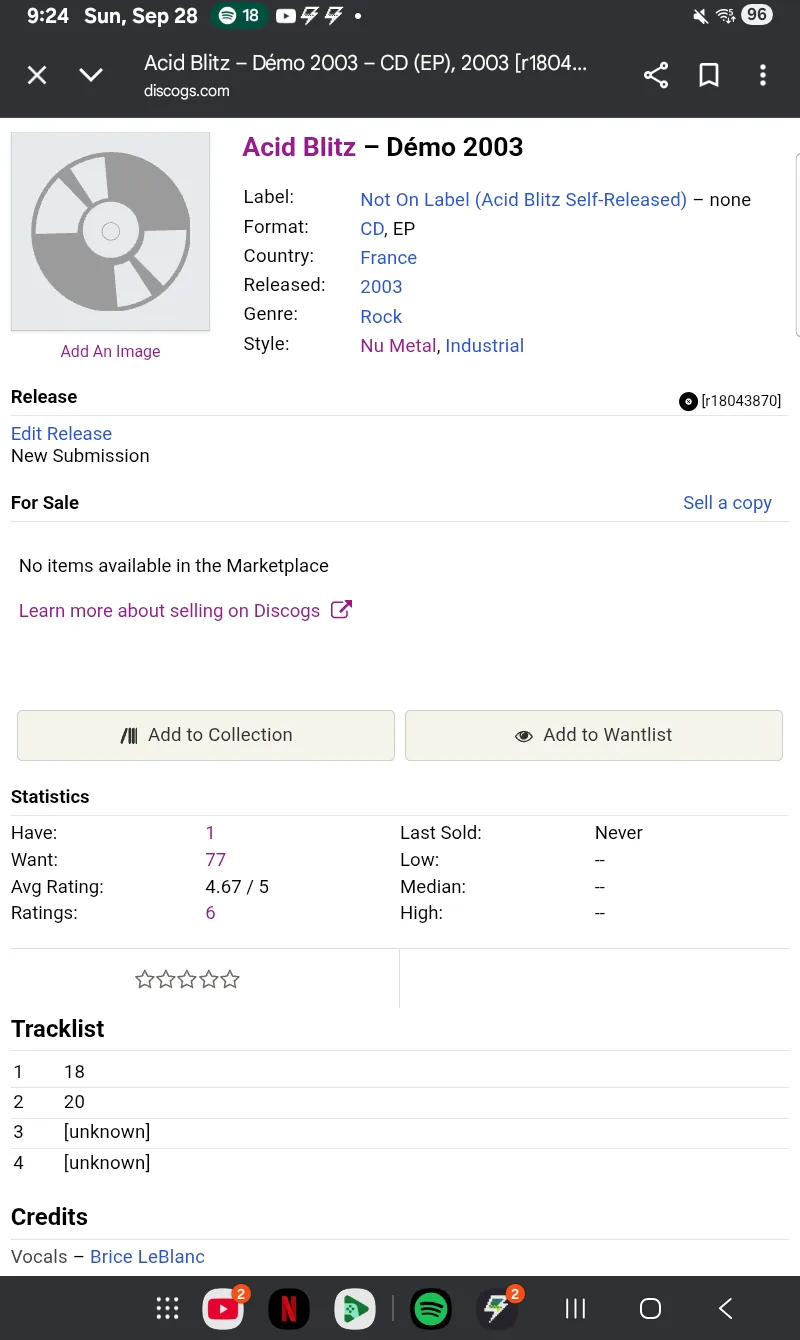The image size is (800, 1340).
Task: Click the Edit Release link
Action: (x=61, y=434)
